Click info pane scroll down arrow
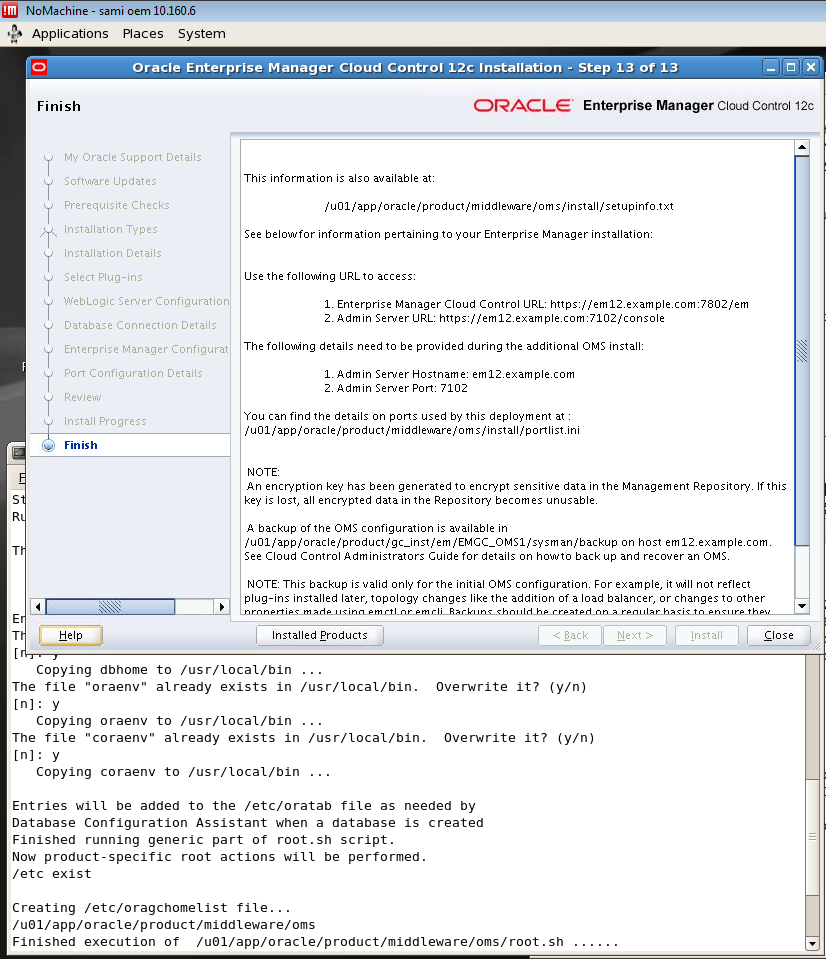 (x=802, y=606)
